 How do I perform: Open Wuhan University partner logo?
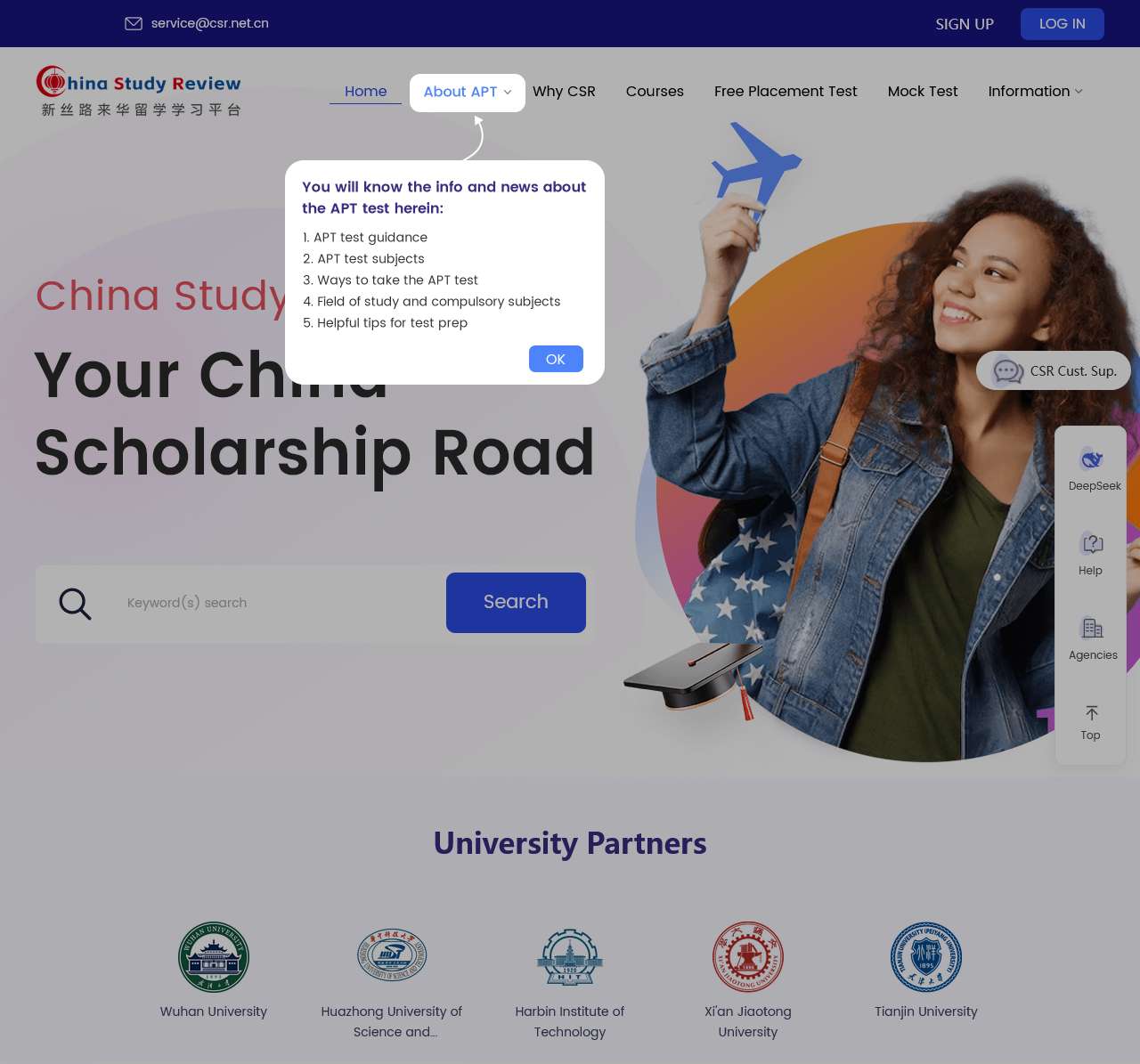[x=214, y=957]
